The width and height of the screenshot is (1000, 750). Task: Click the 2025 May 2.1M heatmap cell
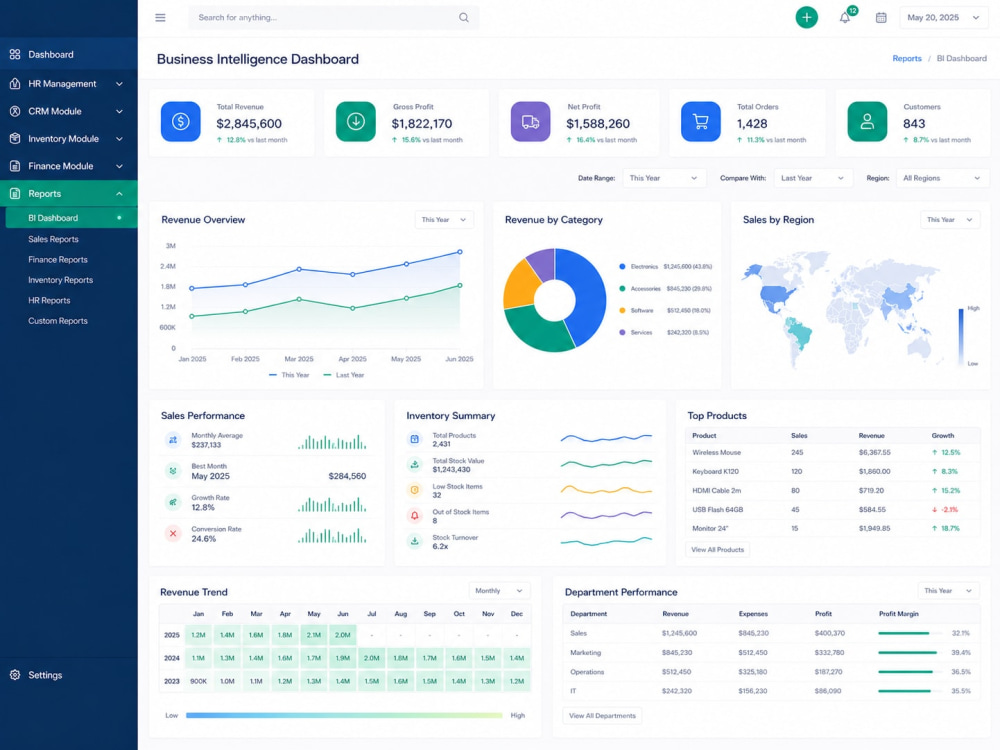coord(314,635)
